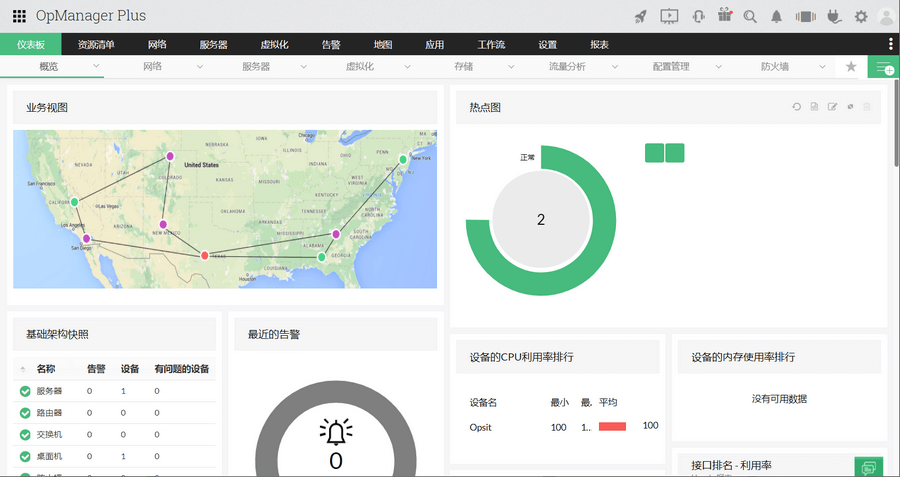Open the user profile avatar
Image resolution: width=900 pixels, height=477 pixels.
887,17
